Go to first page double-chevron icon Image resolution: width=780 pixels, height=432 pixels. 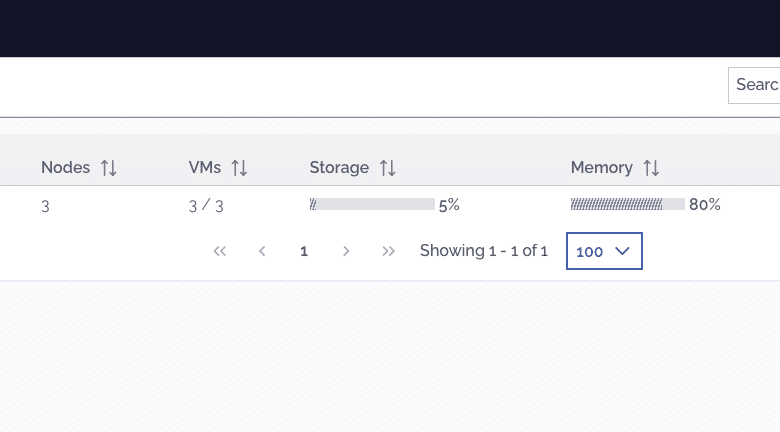coord(220,251)
